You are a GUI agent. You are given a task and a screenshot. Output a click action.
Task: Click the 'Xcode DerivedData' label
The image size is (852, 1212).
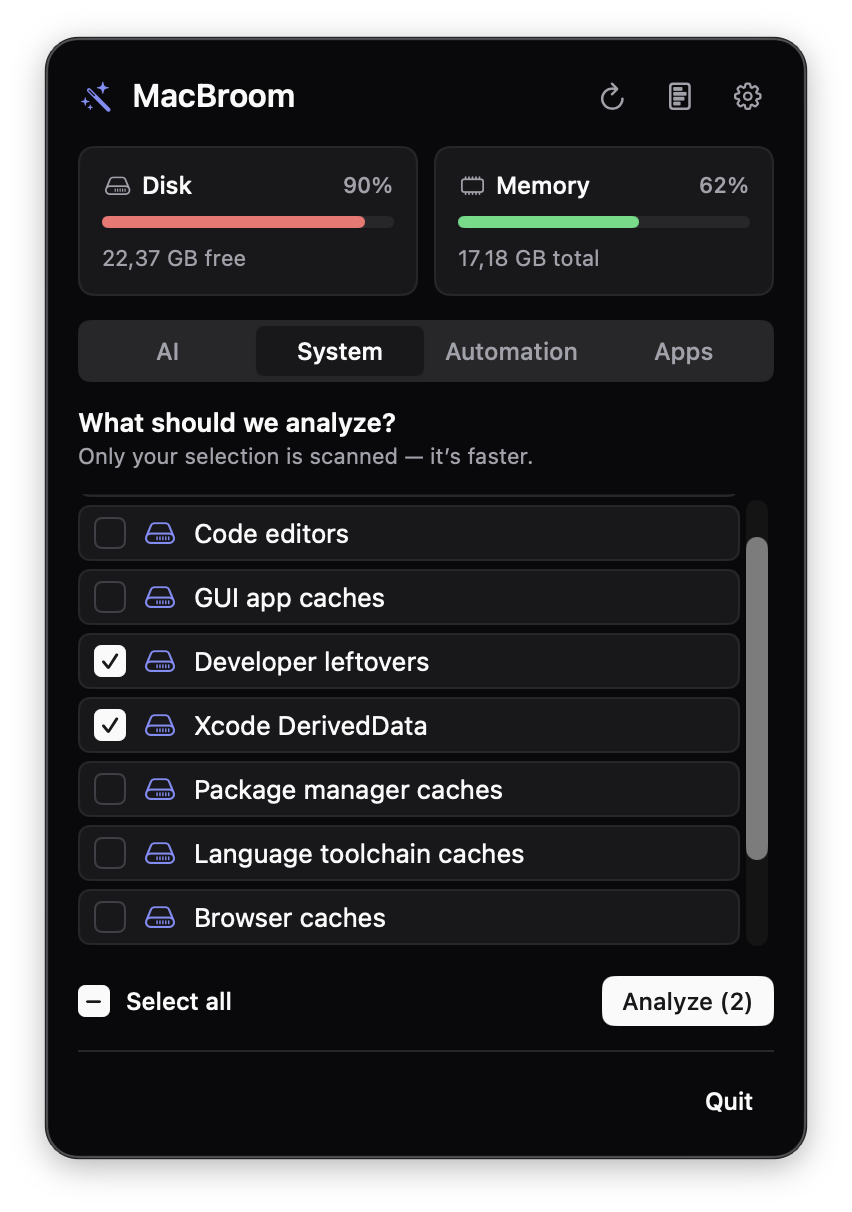tap(311, 726)
